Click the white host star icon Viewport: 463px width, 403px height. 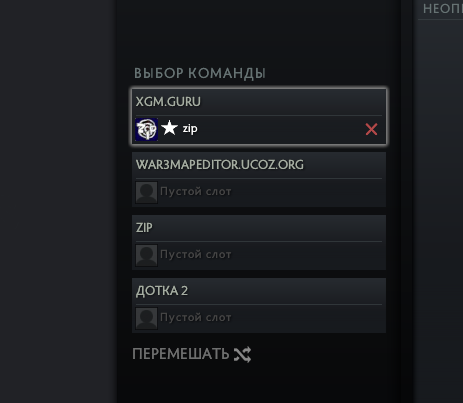170,128
